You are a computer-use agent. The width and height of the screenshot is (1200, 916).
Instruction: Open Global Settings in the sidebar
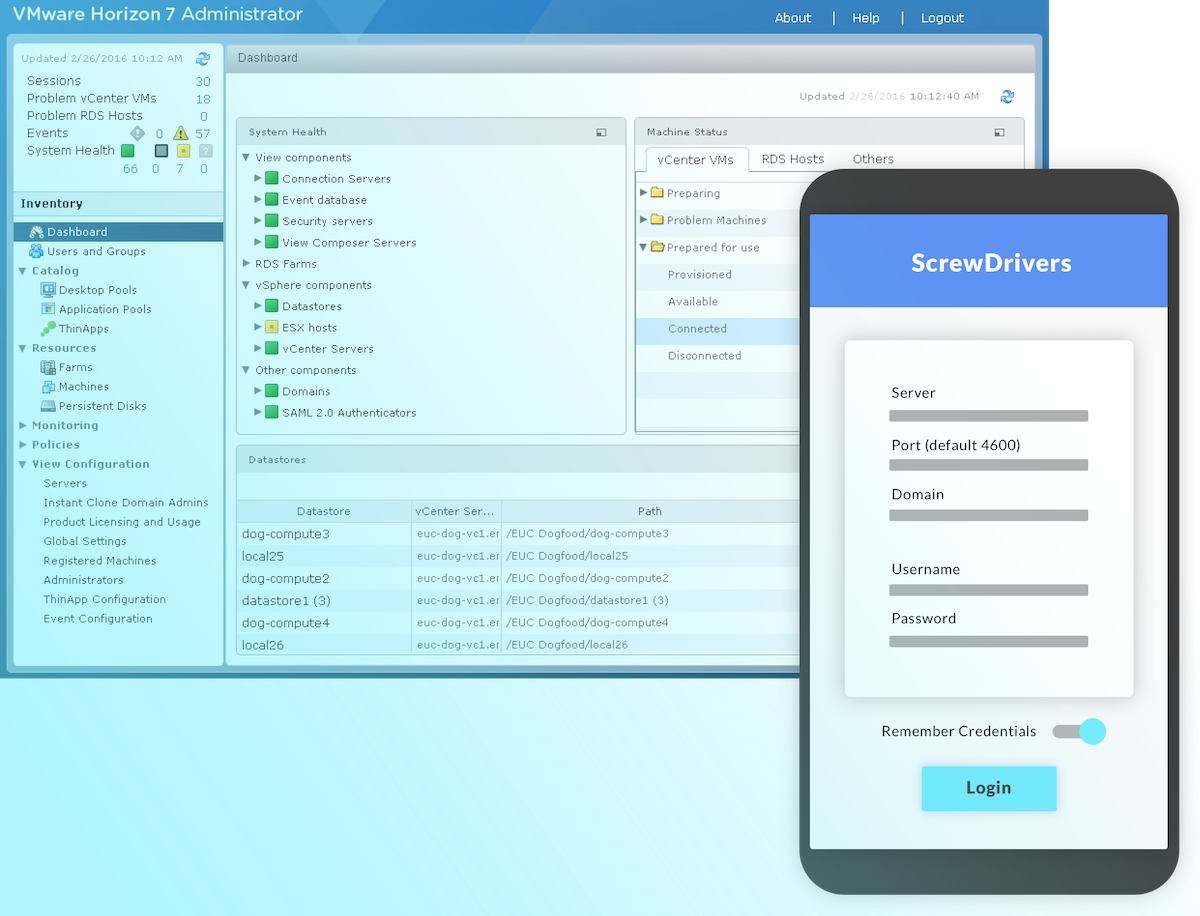pos(85,541)
